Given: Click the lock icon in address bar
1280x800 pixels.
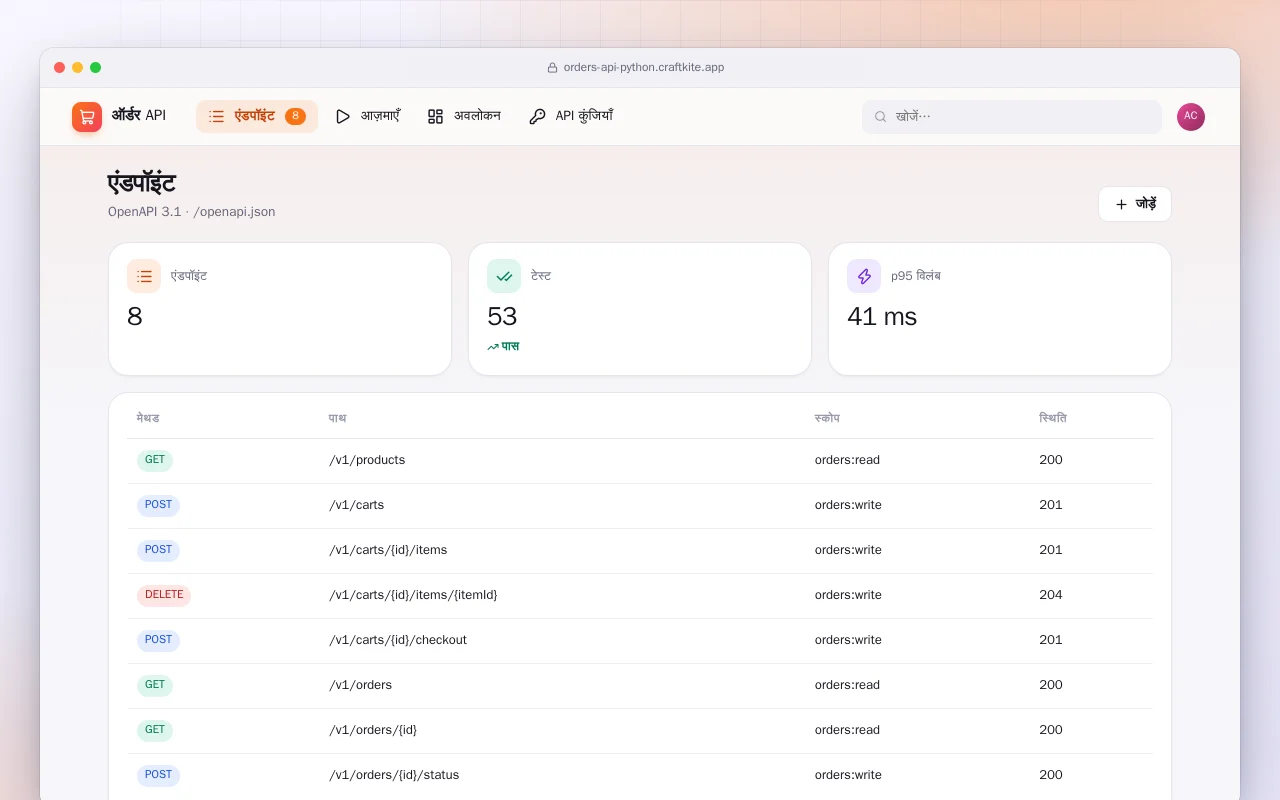Looking at the screenshot, I should (x=552, y=68).
